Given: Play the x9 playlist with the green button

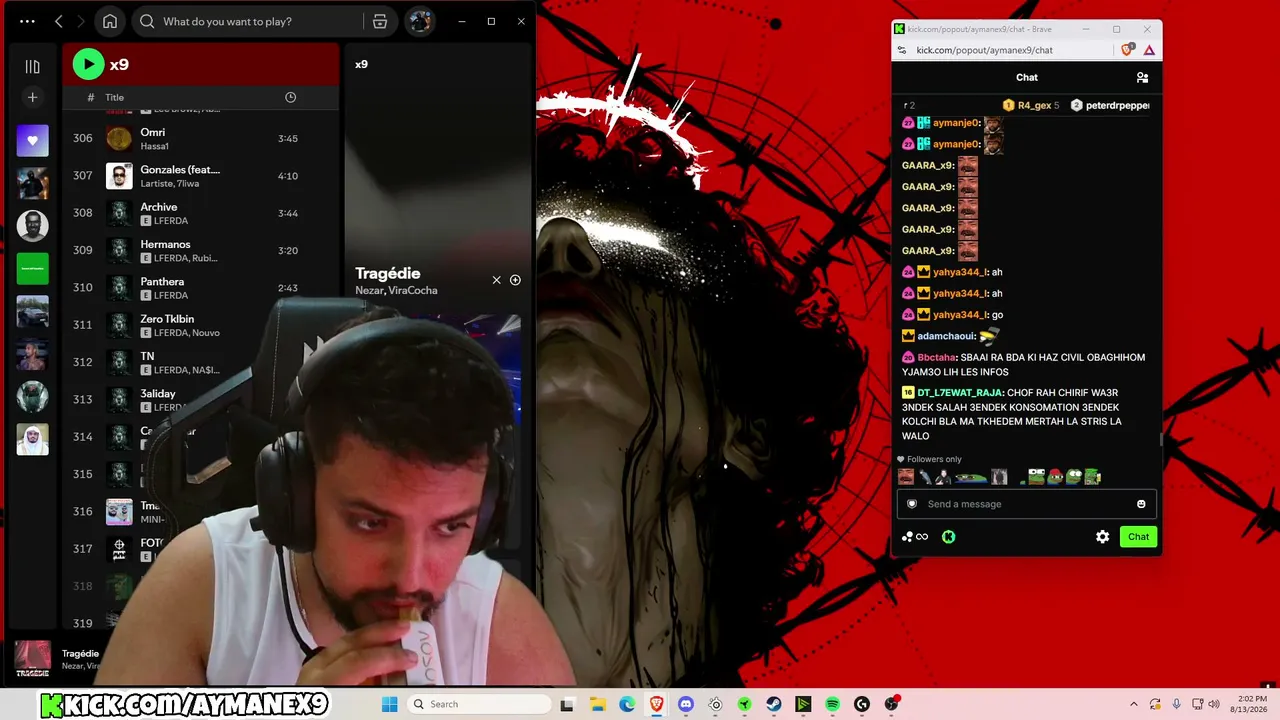Looking at the screenshot, I should point(88,64).
